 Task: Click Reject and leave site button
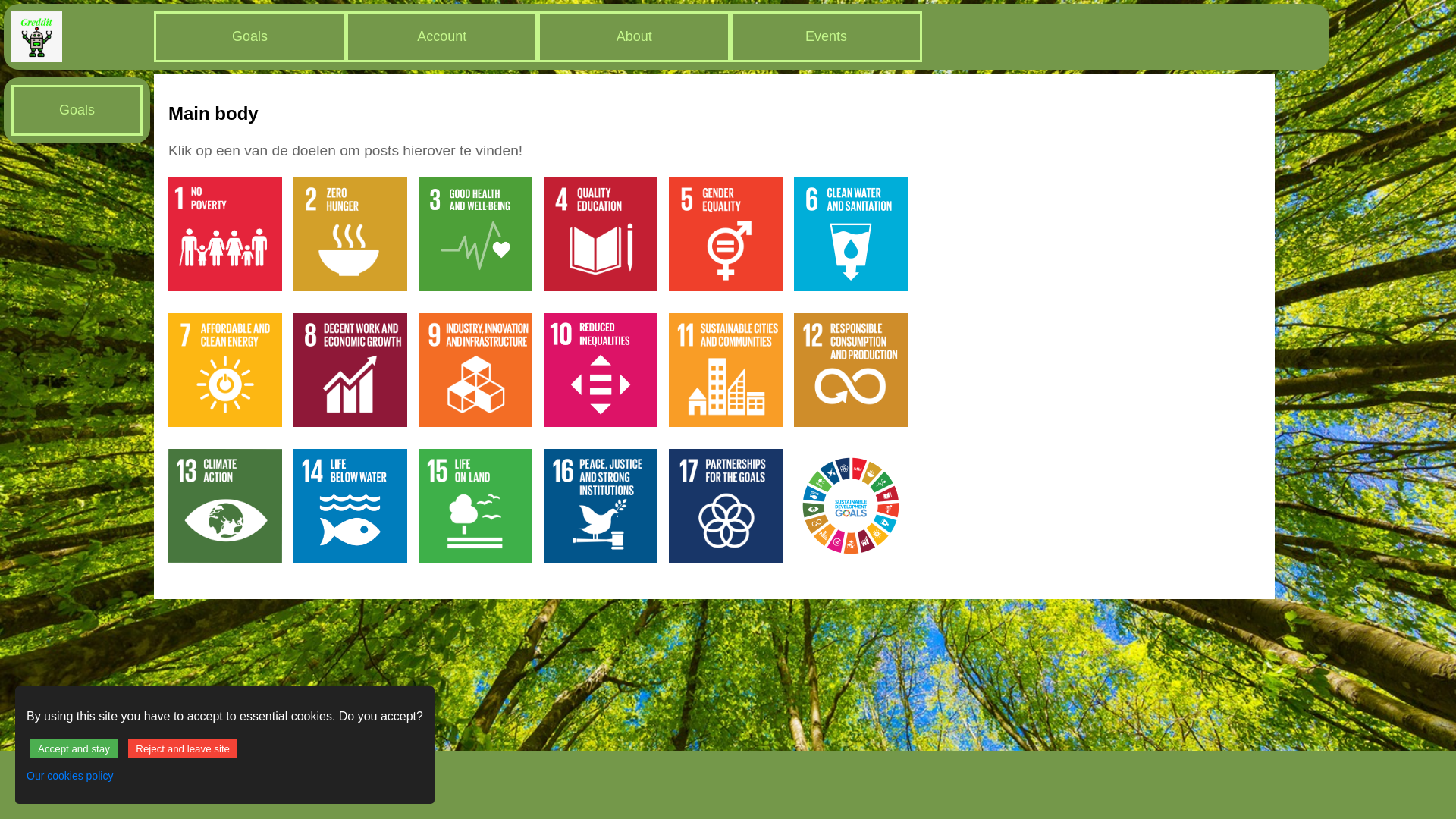(x=183, y=749)
